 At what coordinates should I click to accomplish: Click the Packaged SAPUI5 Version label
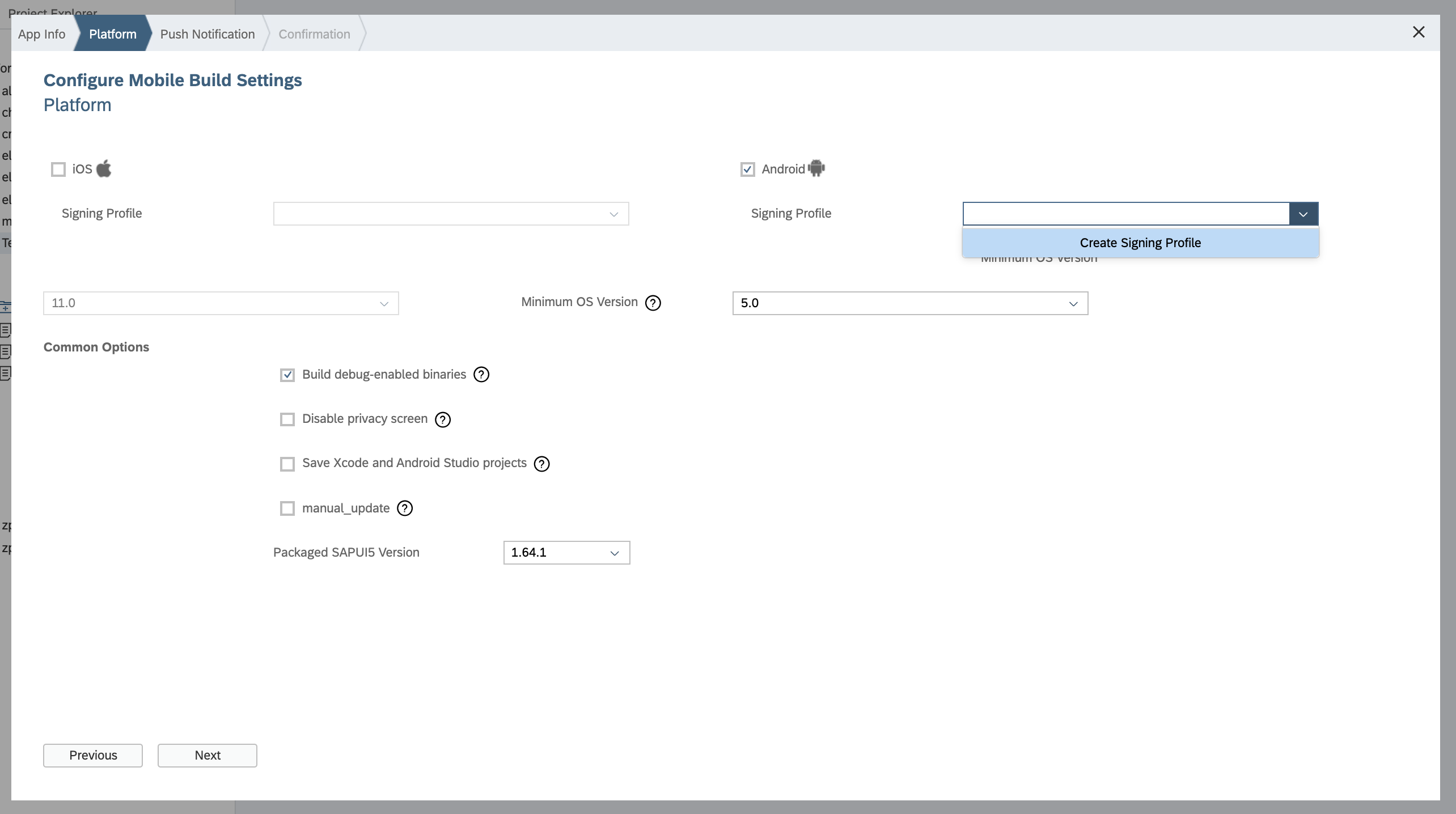pyautogui.click(x=346, y=552)
